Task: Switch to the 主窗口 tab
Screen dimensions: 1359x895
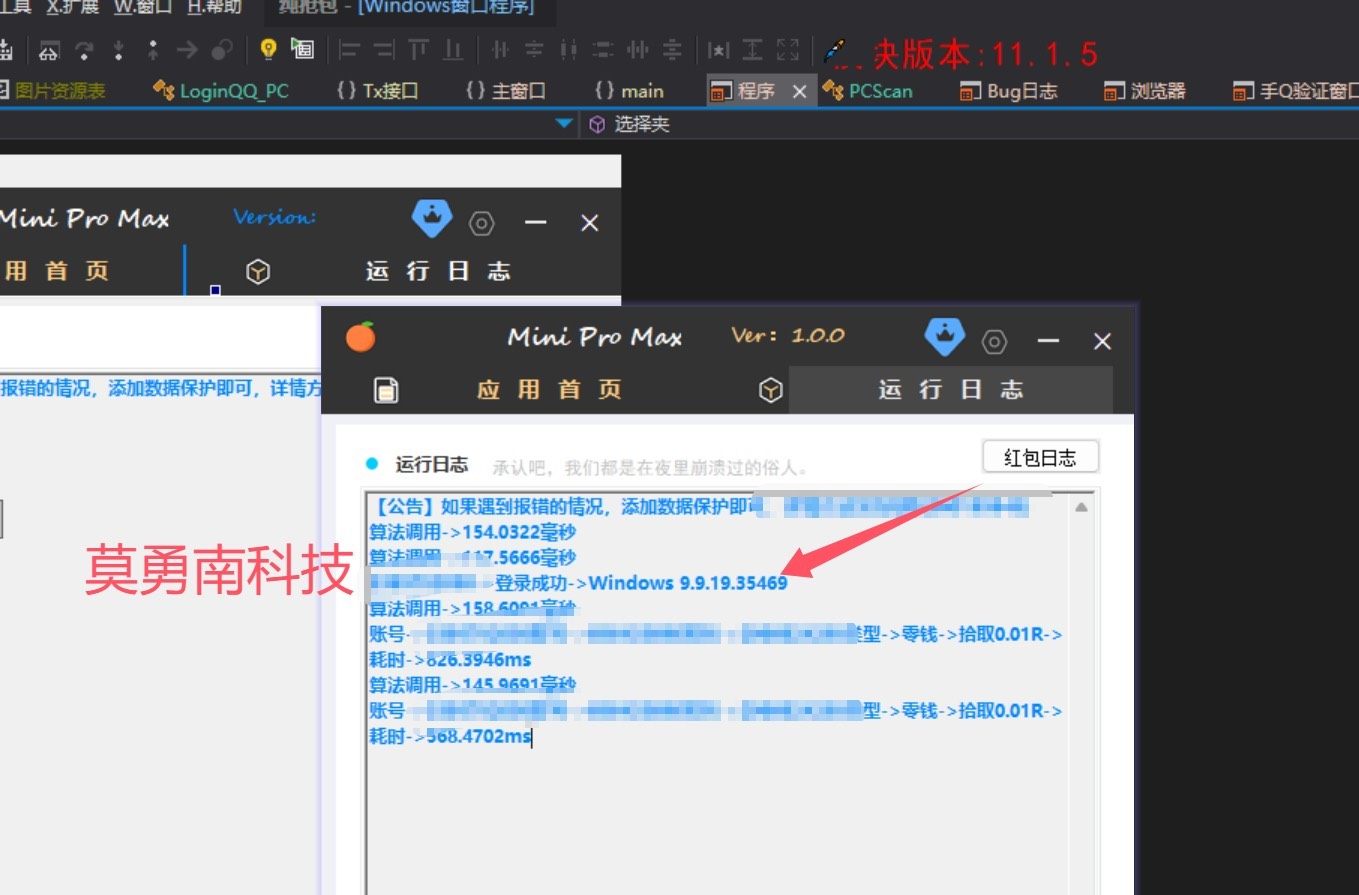Action: pos(506,91)
